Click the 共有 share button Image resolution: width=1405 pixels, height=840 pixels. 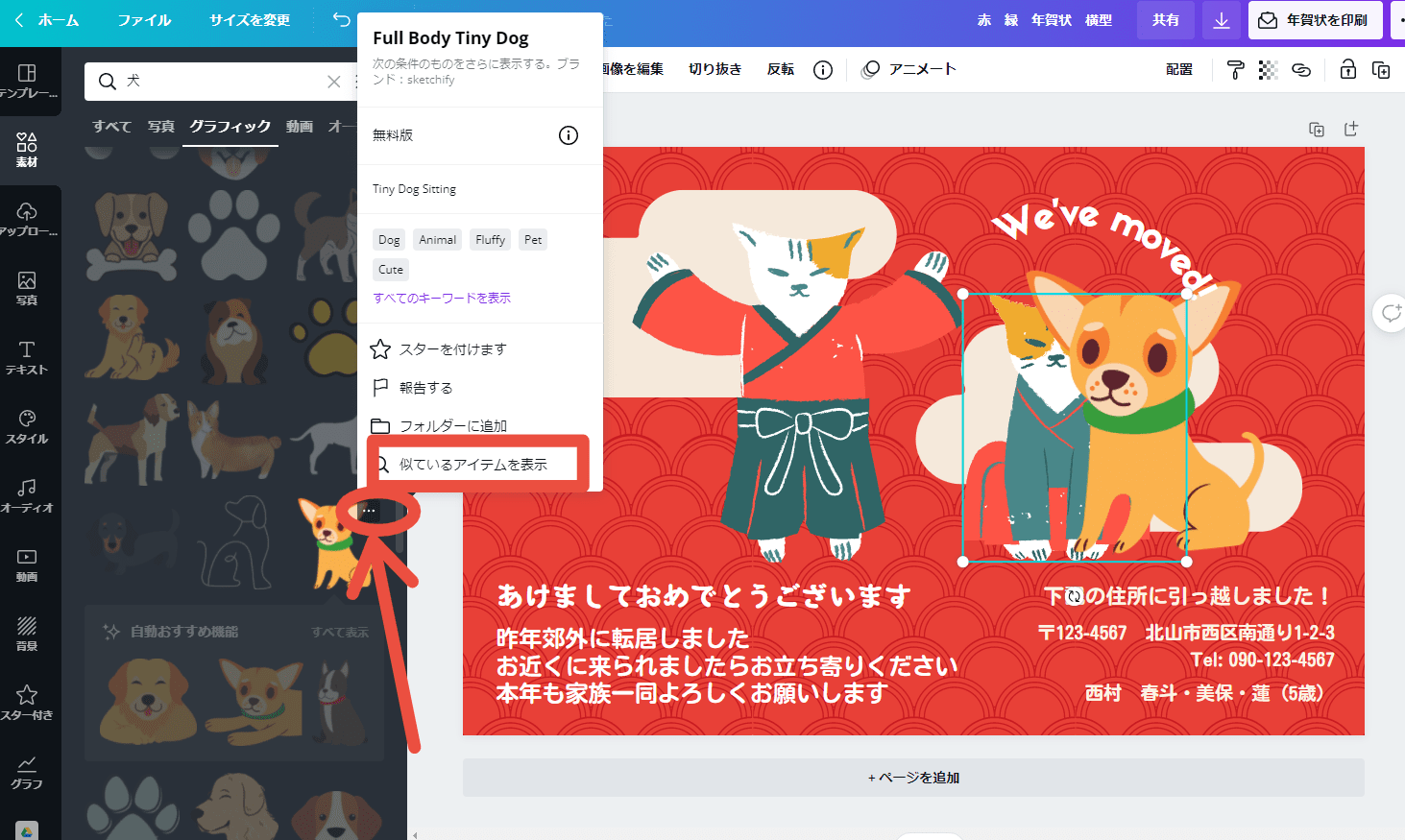[x=1165, y=19]
